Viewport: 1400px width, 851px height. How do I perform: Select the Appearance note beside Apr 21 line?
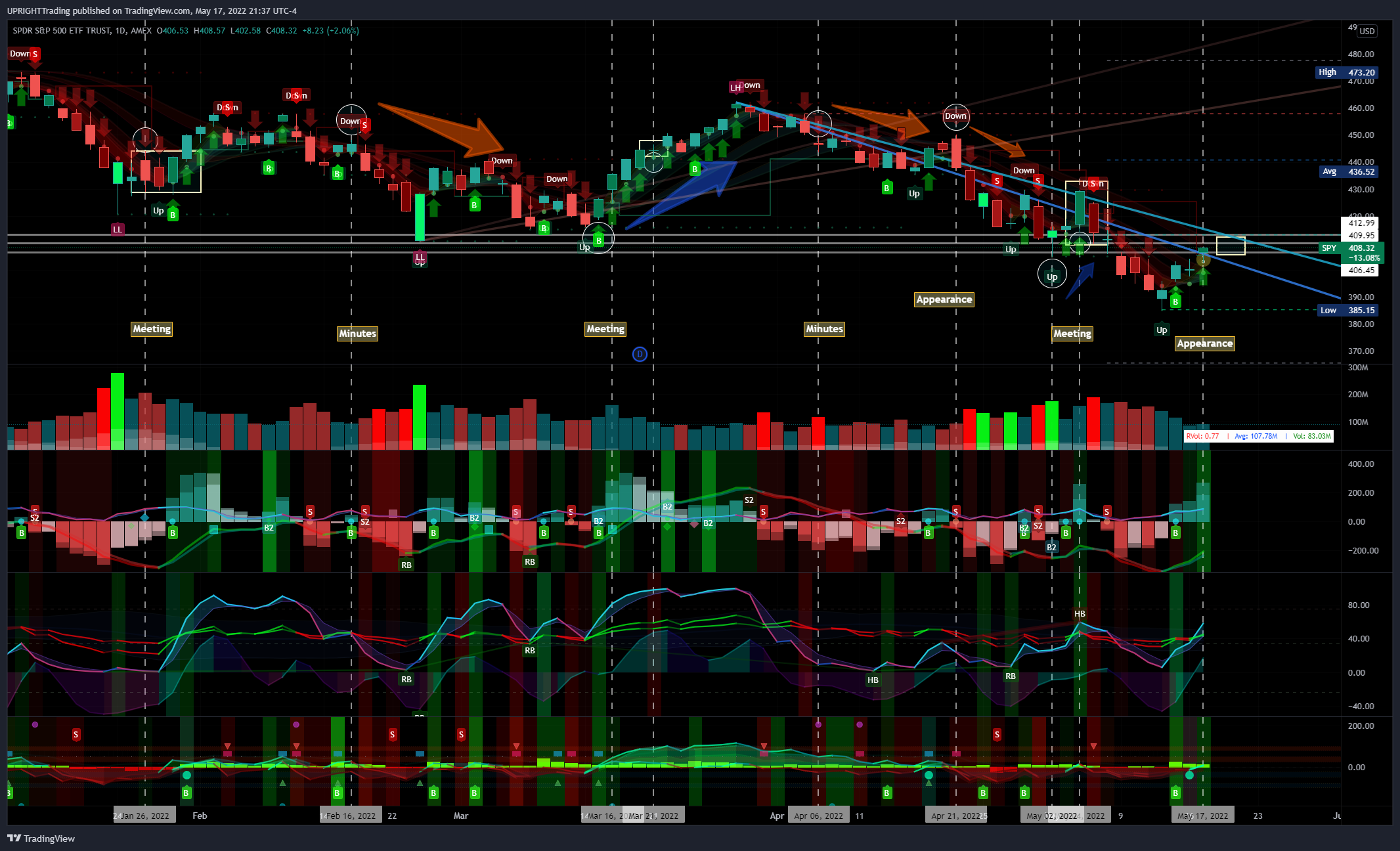click(x=944, y=299)
